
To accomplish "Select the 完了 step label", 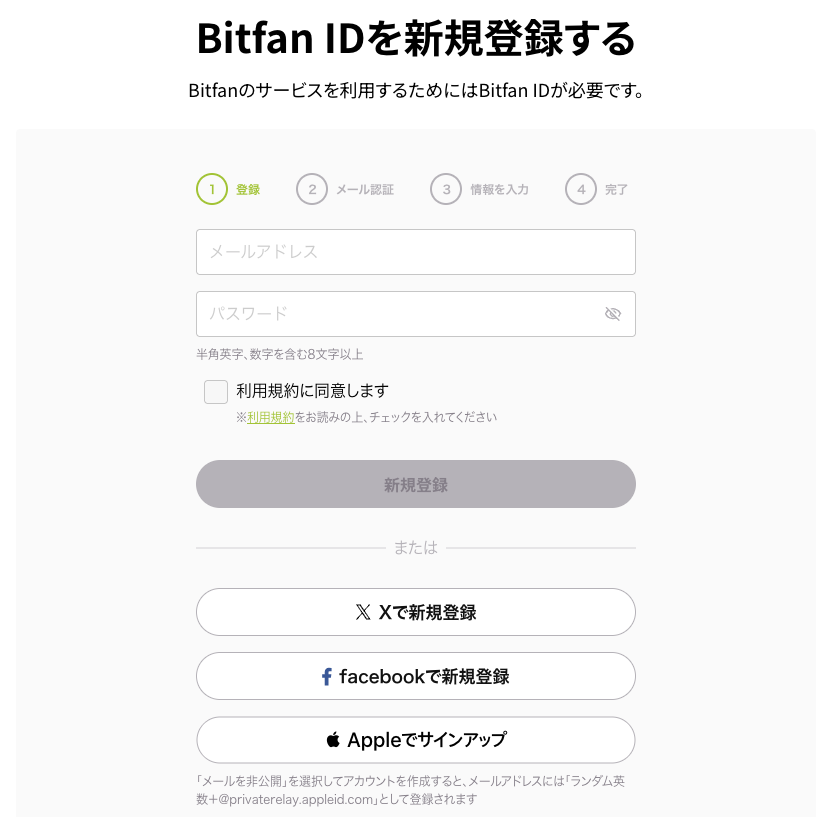I will coord(616,189).
